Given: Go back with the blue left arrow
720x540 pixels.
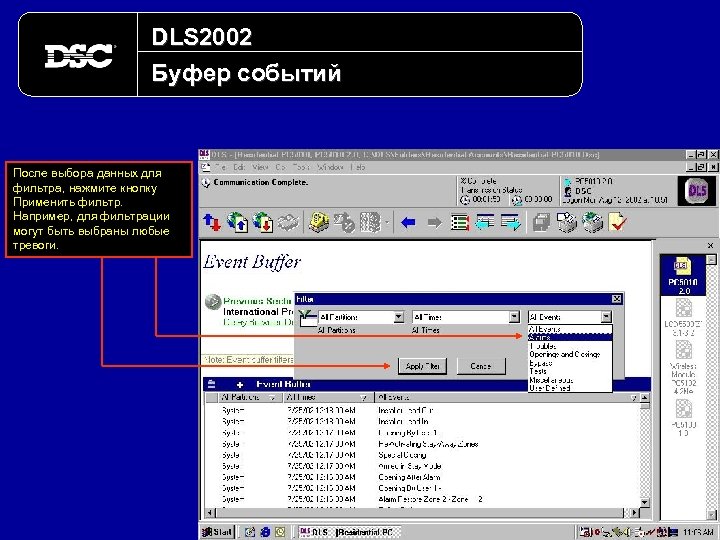Looking at the screenshot, I should tap(408, 223).
